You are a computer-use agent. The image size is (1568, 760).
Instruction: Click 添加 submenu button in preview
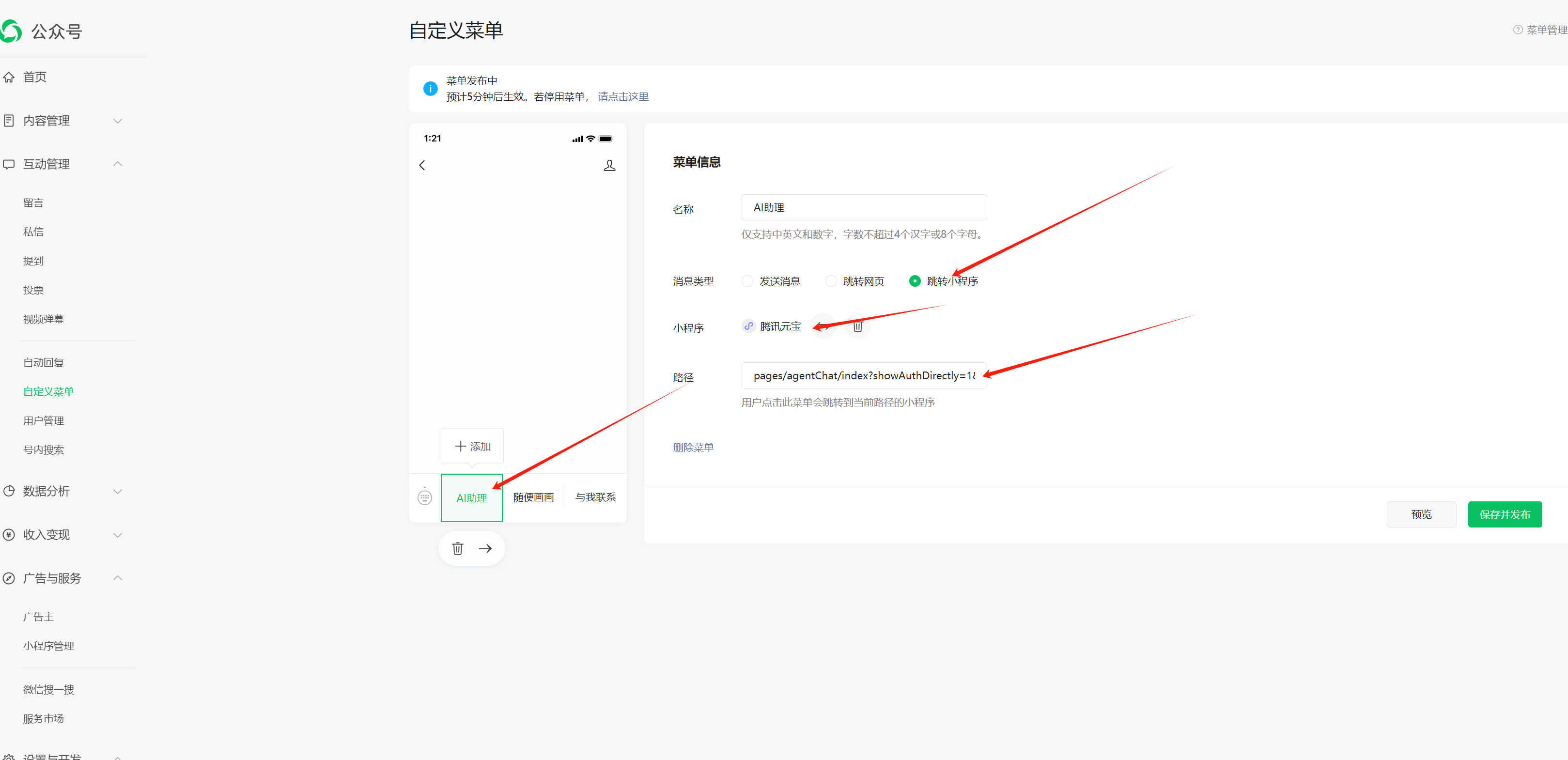coord(472,446)
